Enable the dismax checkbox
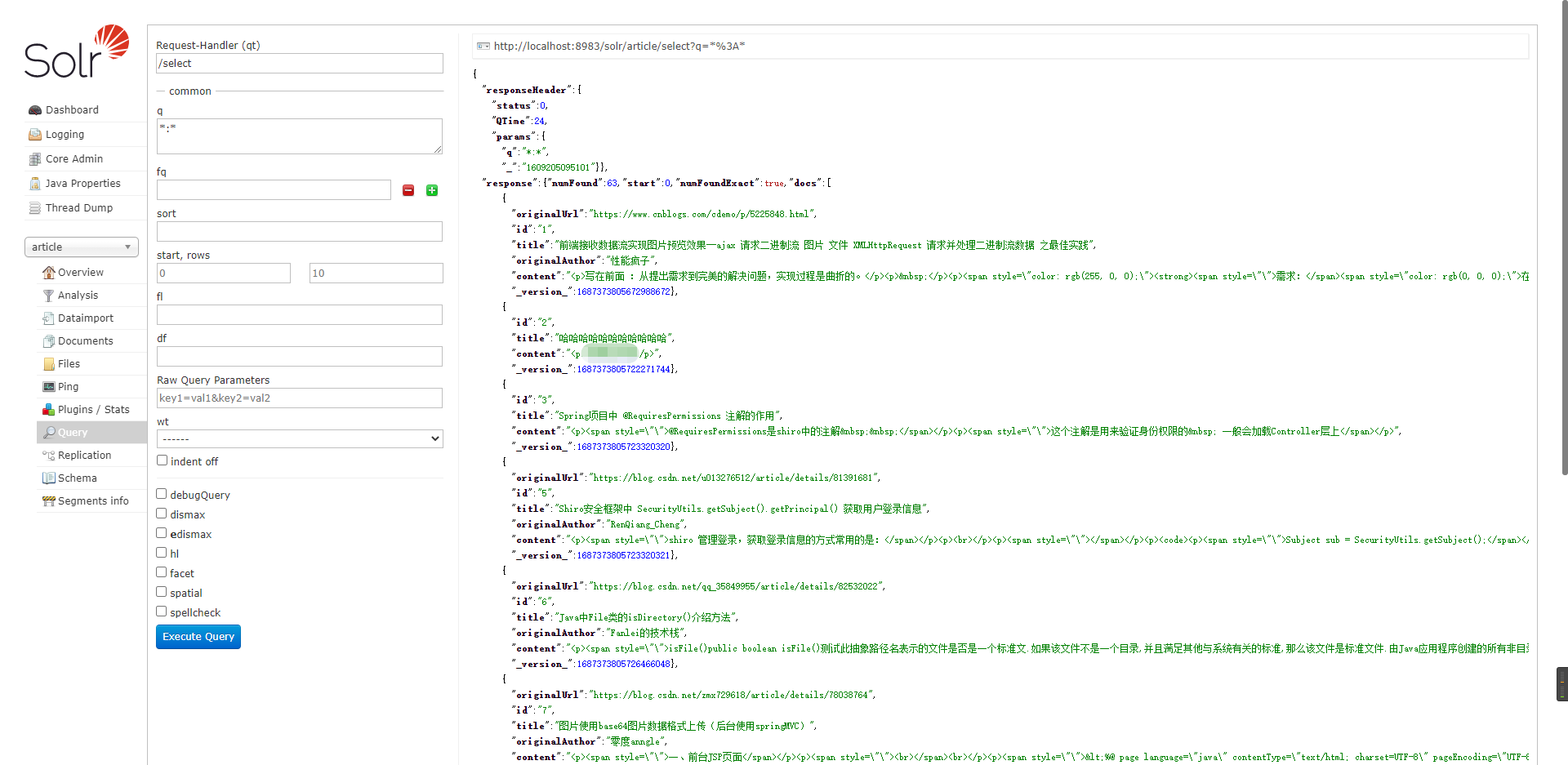This screenshot has height=765, width=1568. point(162,514)
